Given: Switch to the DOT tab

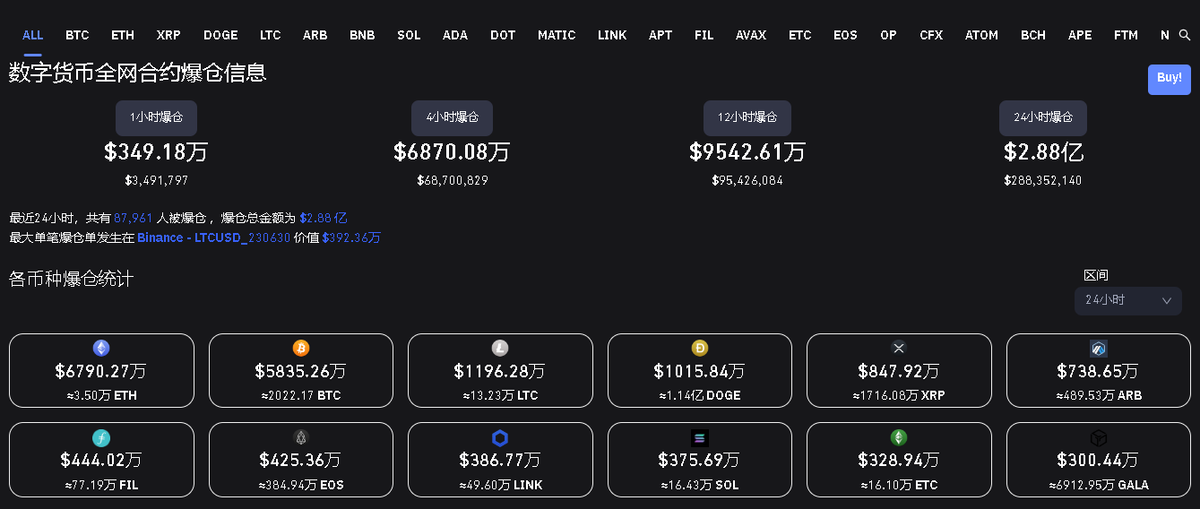Looking at the screenshot, I should point(503,35).
